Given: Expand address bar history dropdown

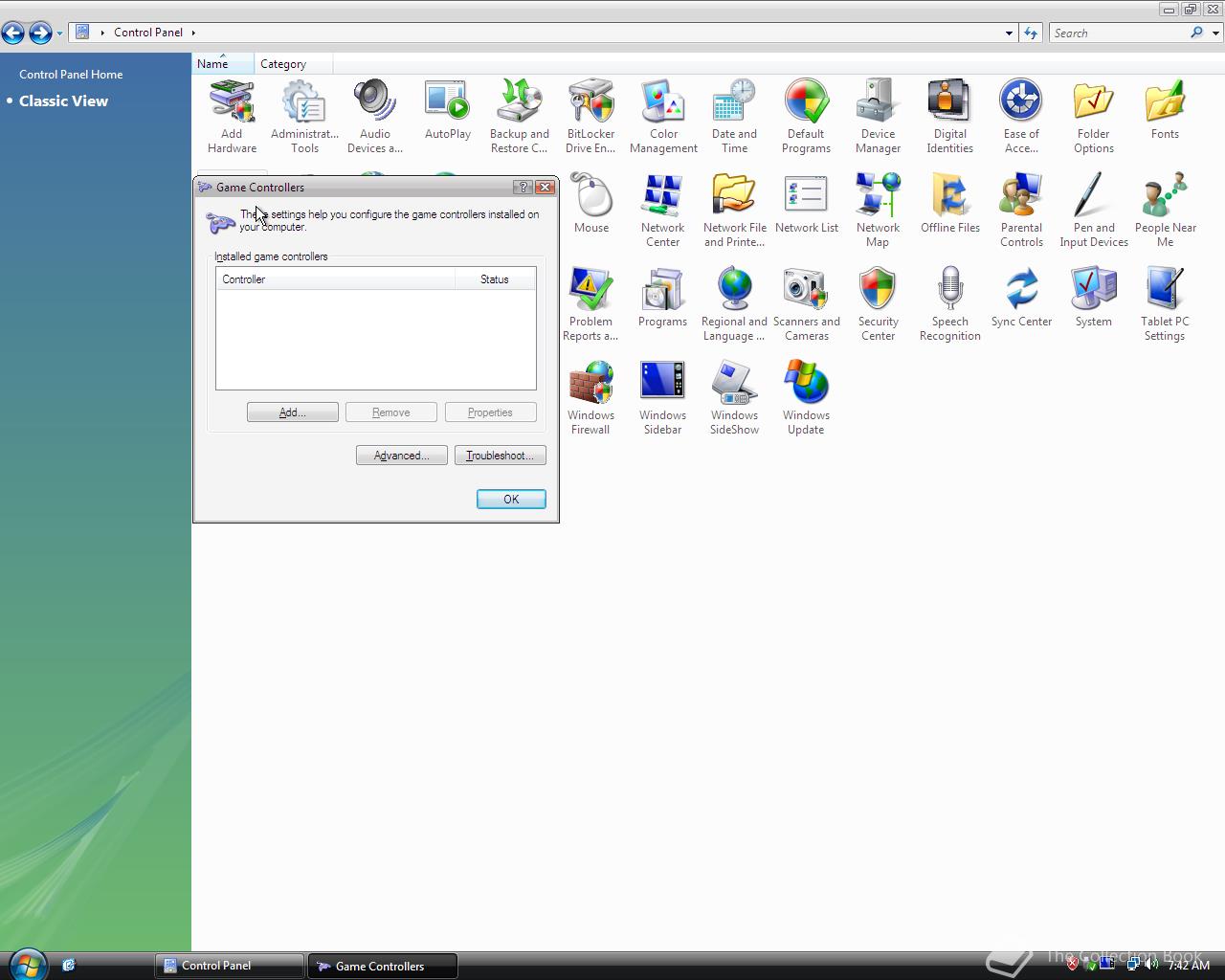Looking at the screenshot, I should (1009, 33).
